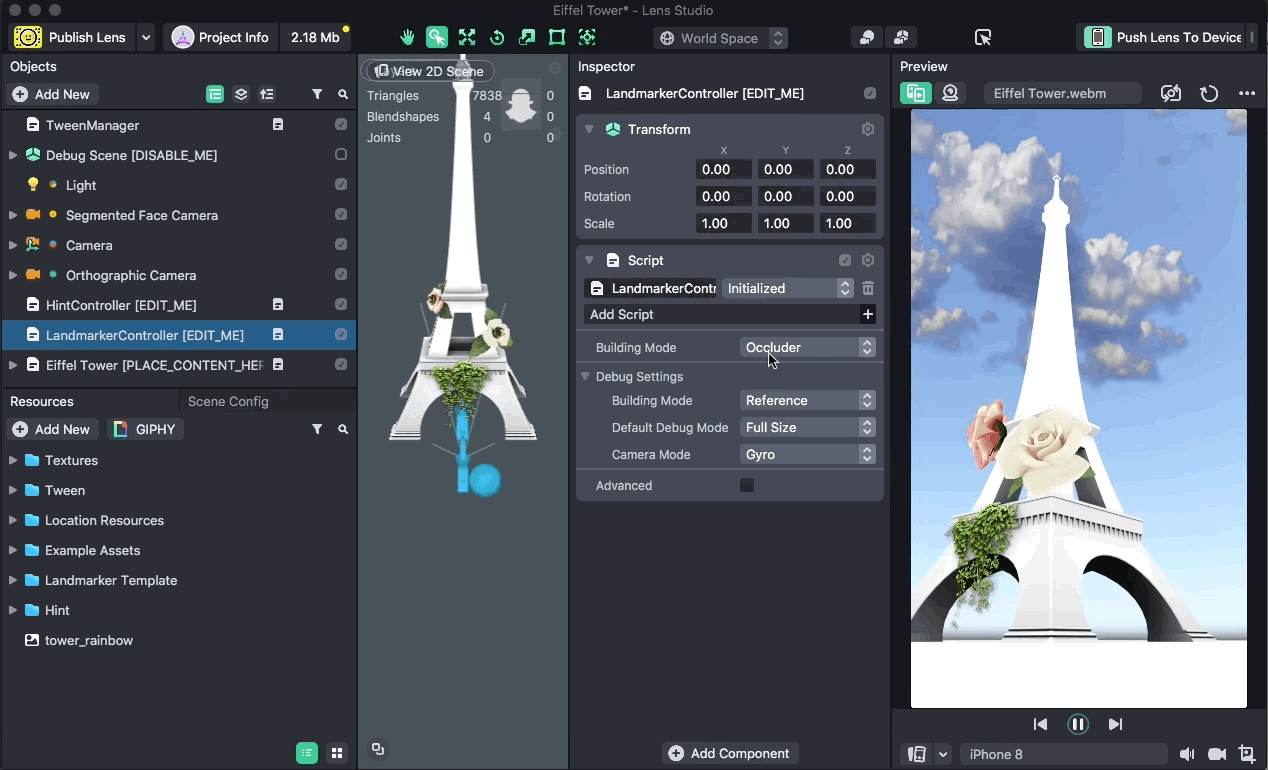Click the rotate tool icon
Image resolution: width=1268 pixels, height=770 pixels.
pos(497,38)
